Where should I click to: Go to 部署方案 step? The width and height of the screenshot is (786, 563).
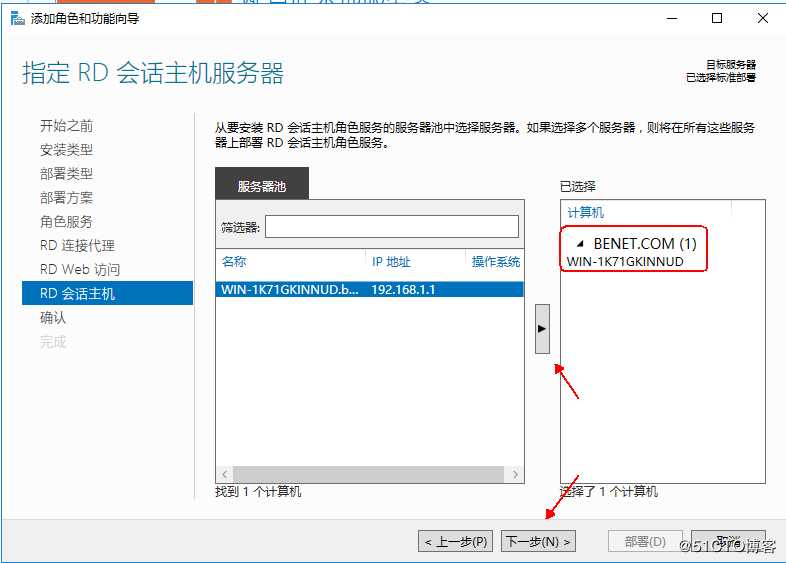coord(66,198)
